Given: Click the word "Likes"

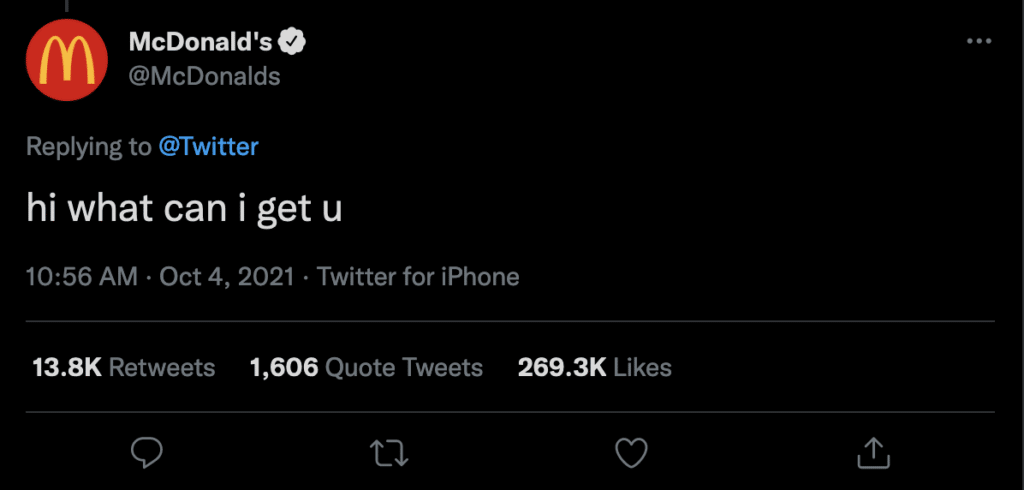Looking at the screenshot, I should pos(642,367).
